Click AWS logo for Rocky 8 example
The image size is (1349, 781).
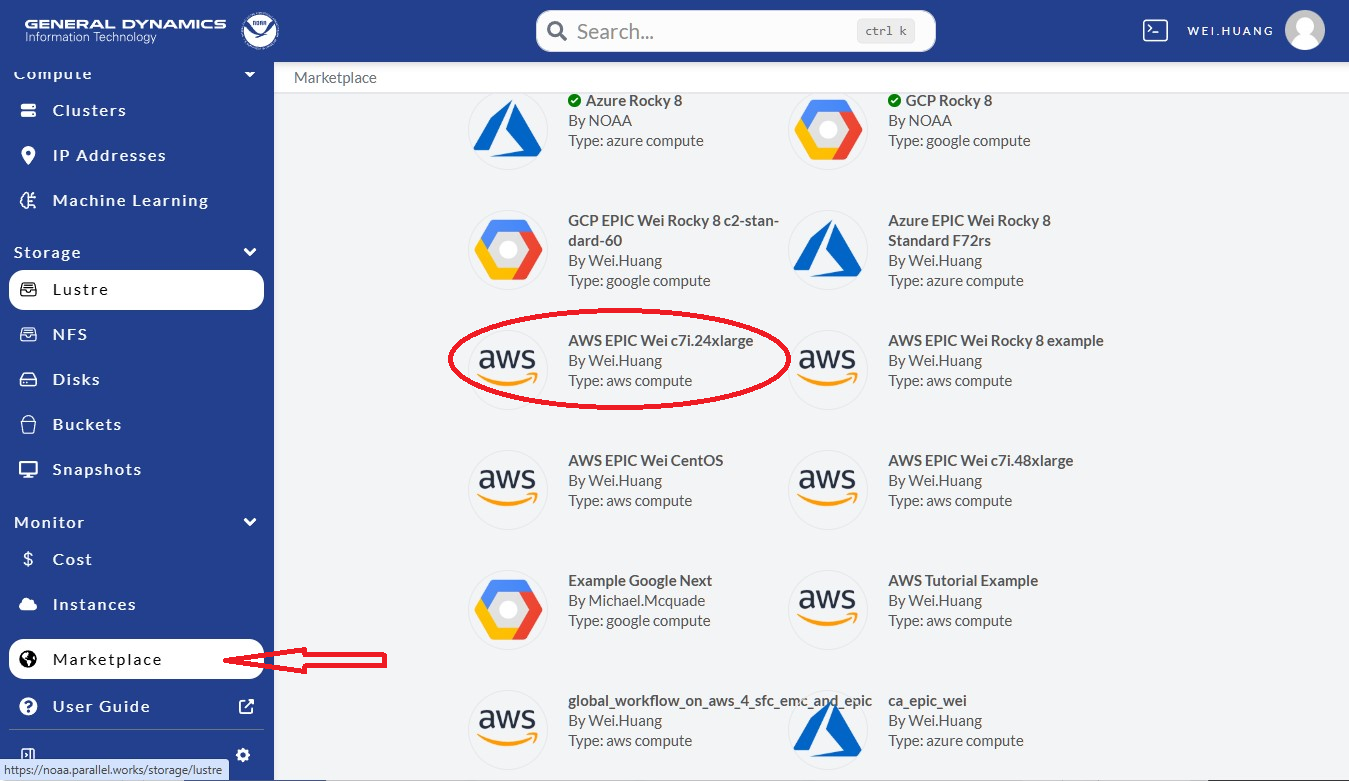click(x=828, y=370)
